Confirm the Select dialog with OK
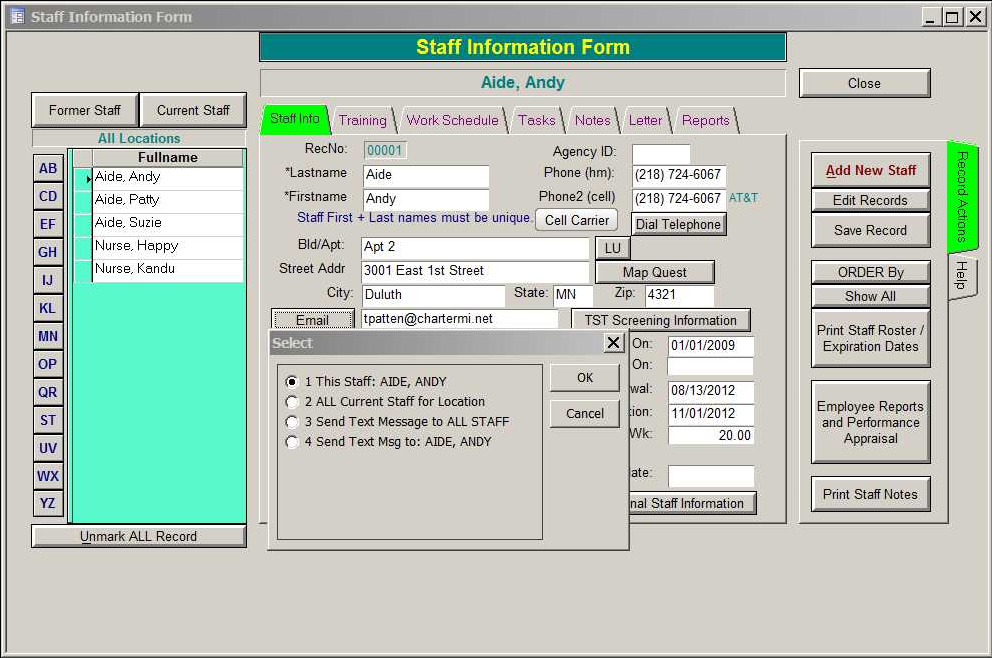992x658 pixels. (x=584, y=378)
